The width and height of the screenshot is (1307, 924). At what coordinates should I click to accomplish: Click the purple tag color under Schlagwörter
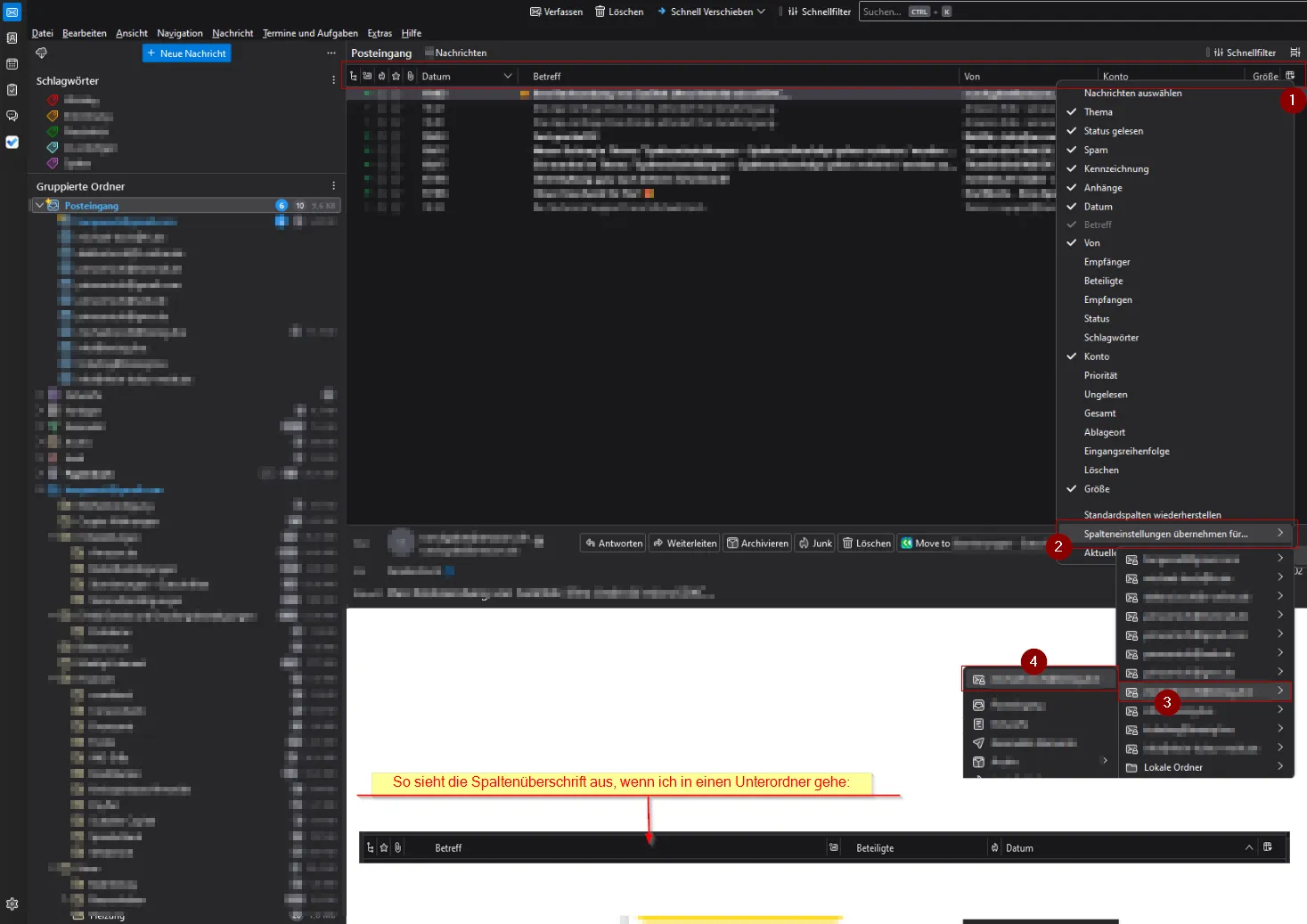(53, 163)
